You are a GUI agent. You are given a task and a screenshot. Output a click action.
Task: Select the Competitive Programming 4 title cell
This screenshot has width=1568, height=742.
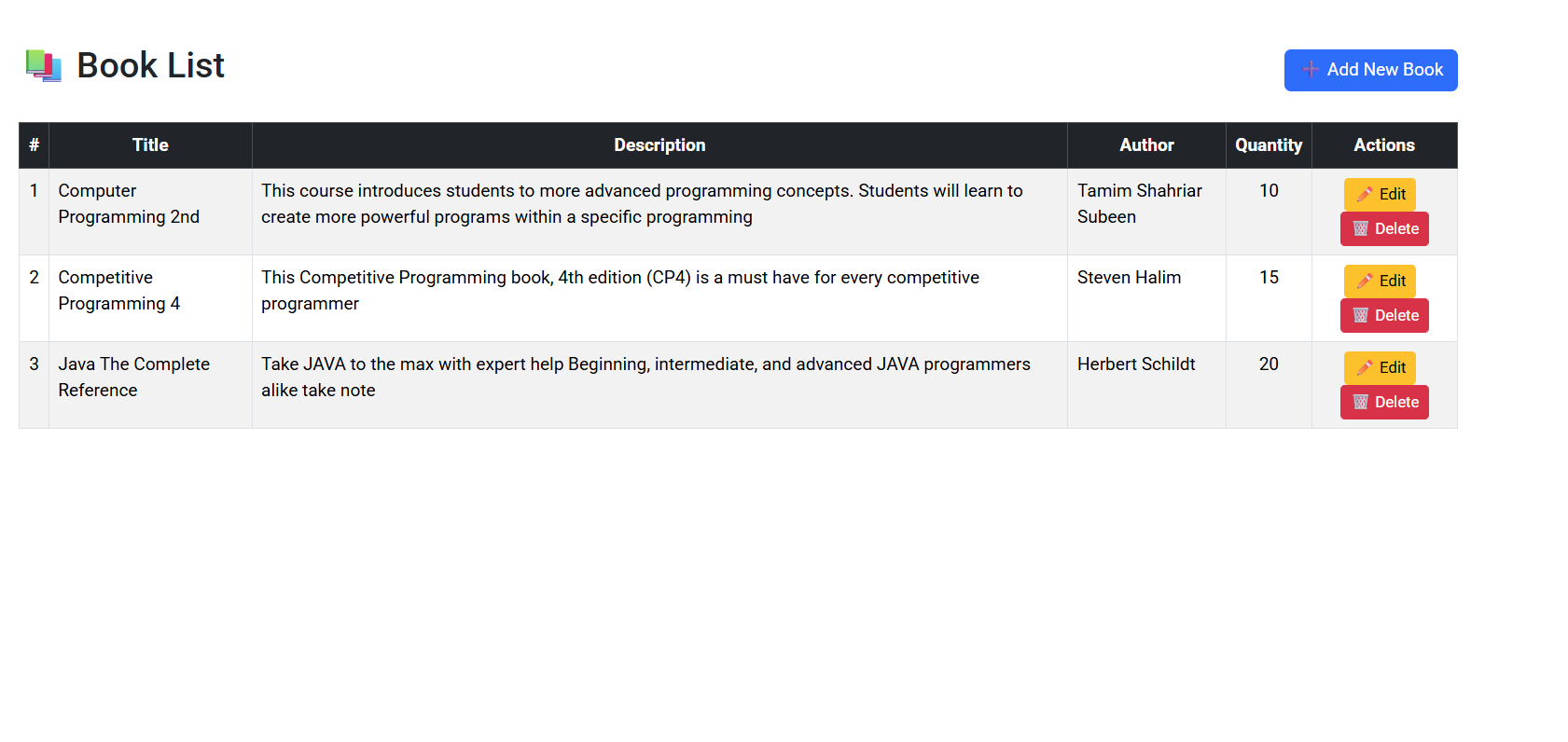(x=119, y=291)
